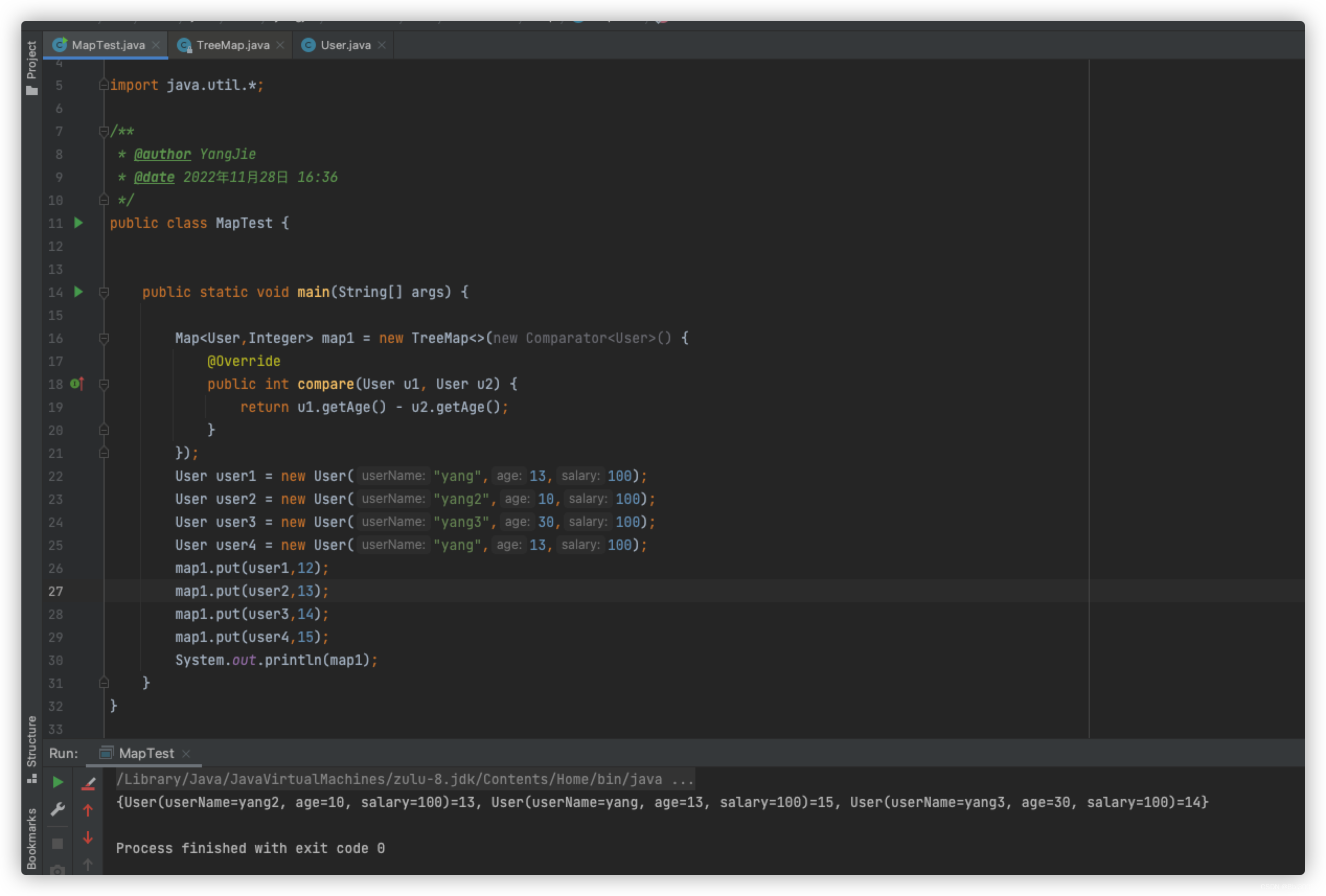
Task: Click the folded java command line in console
Action: pos(405,779)
